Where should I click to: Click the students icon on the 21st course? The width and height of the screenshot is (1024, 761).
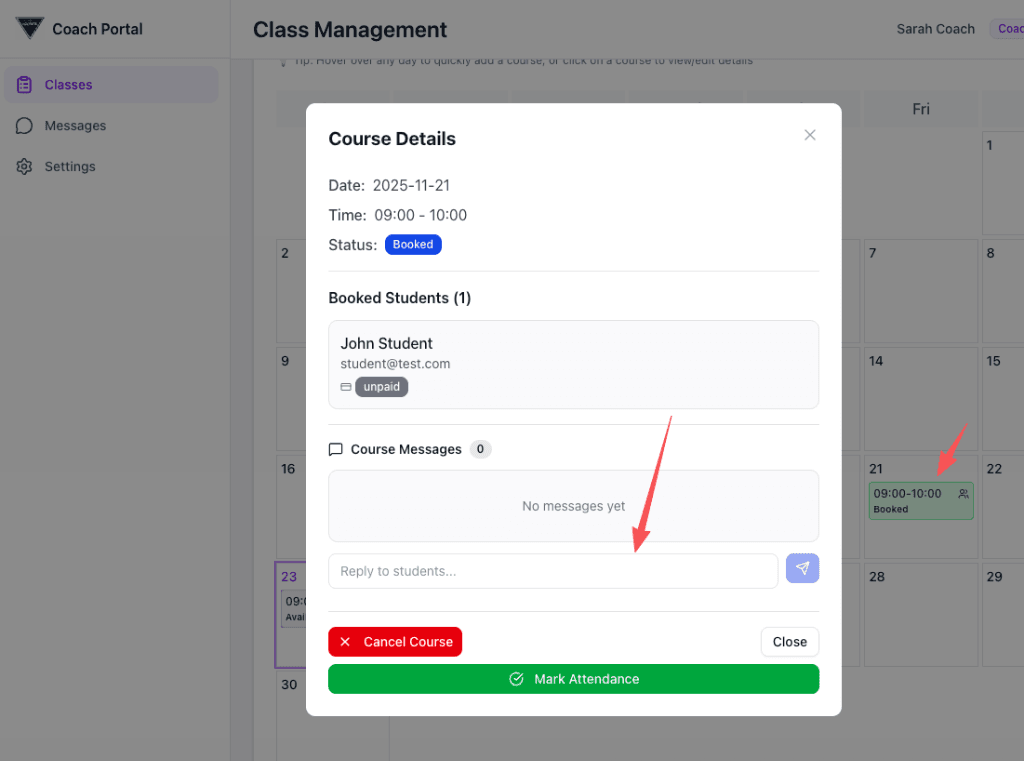pos(963,494)
